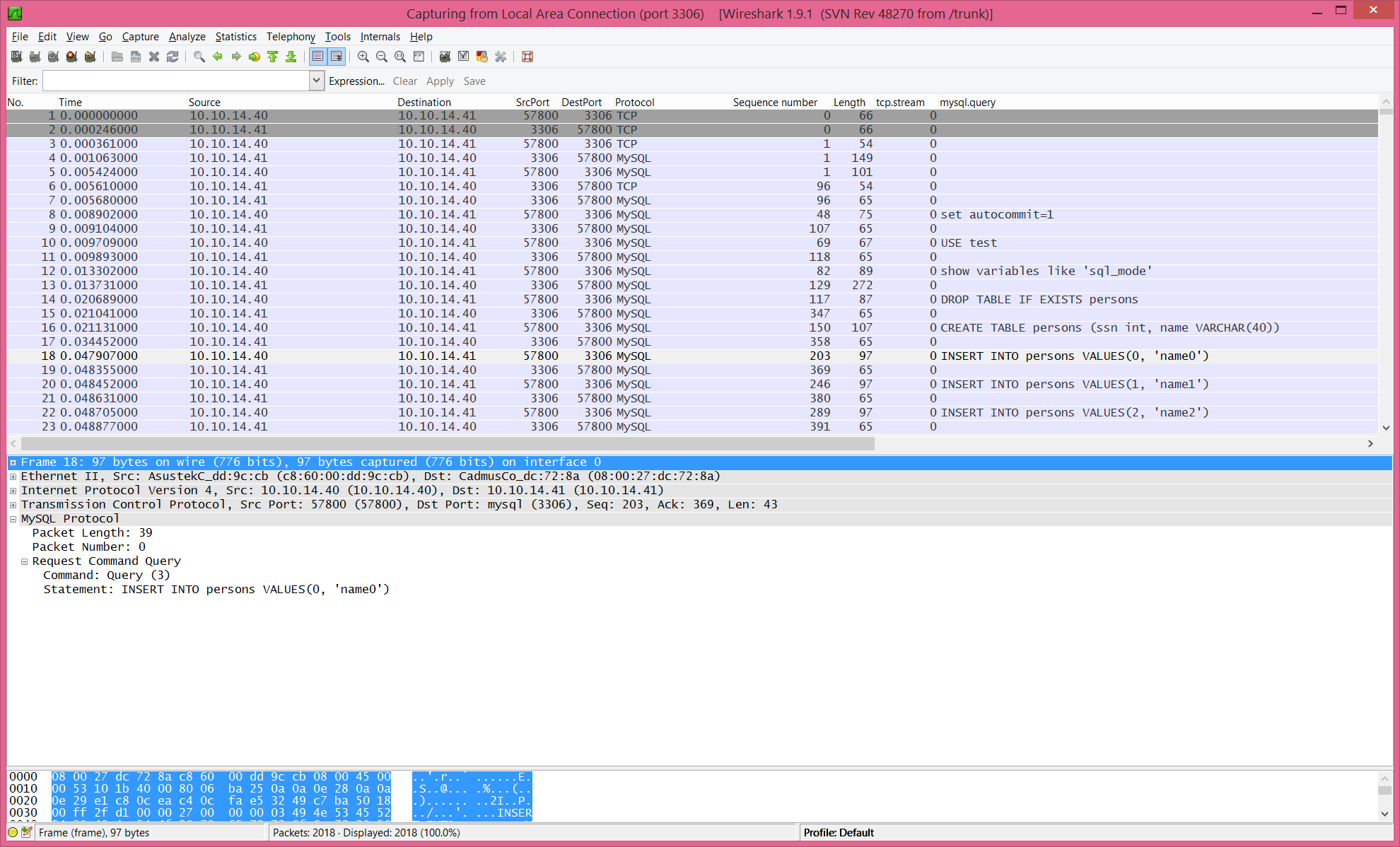Click the expert info status indicator
This screenshot has height=847, width=1400.
pos(13,832)
